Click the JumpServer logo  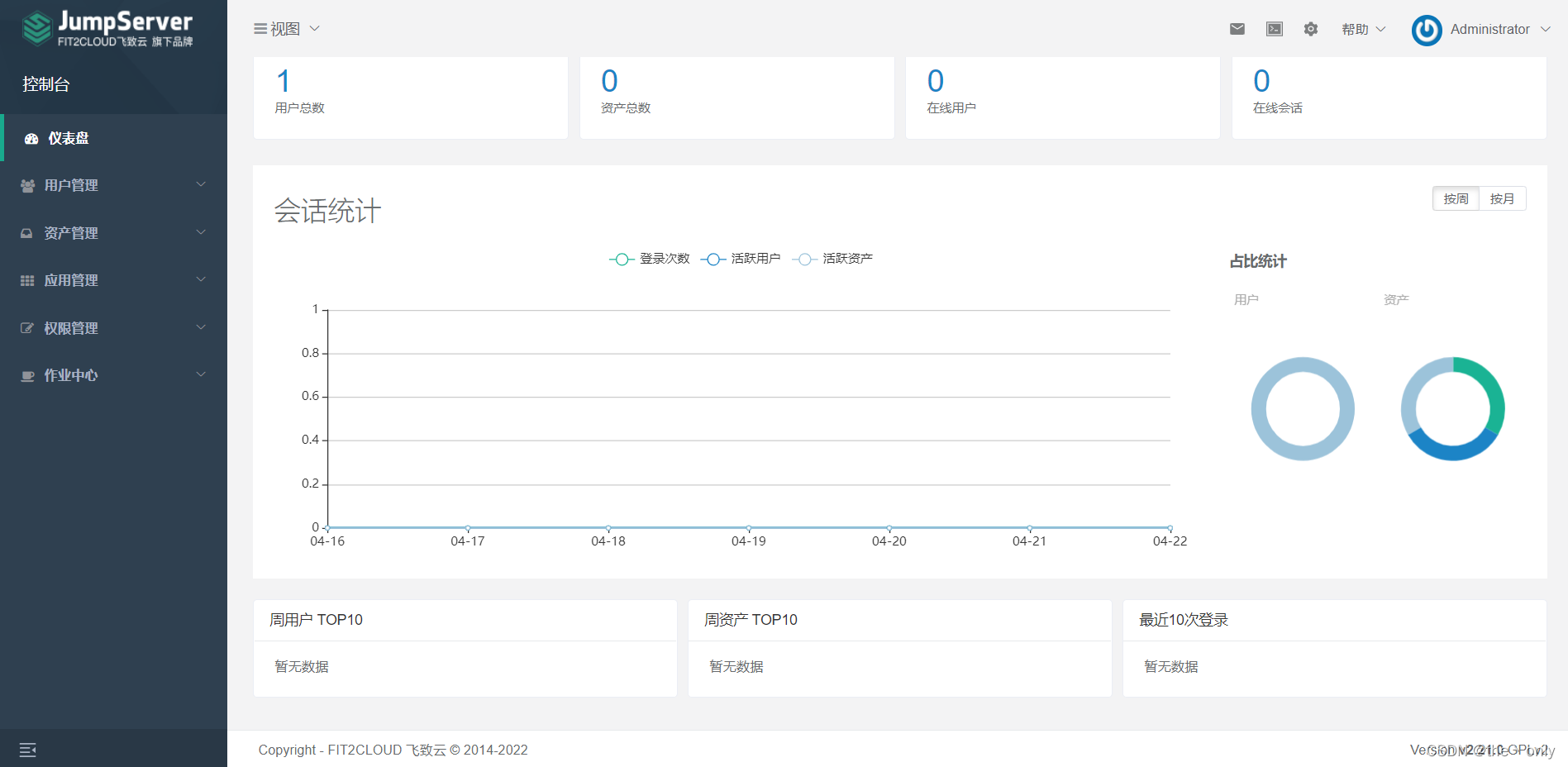[x=107, y=29]
